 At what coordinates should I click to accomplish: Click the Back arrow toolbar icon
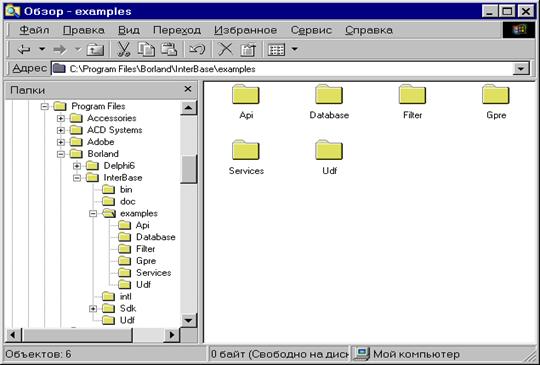(x=24, y=50)
